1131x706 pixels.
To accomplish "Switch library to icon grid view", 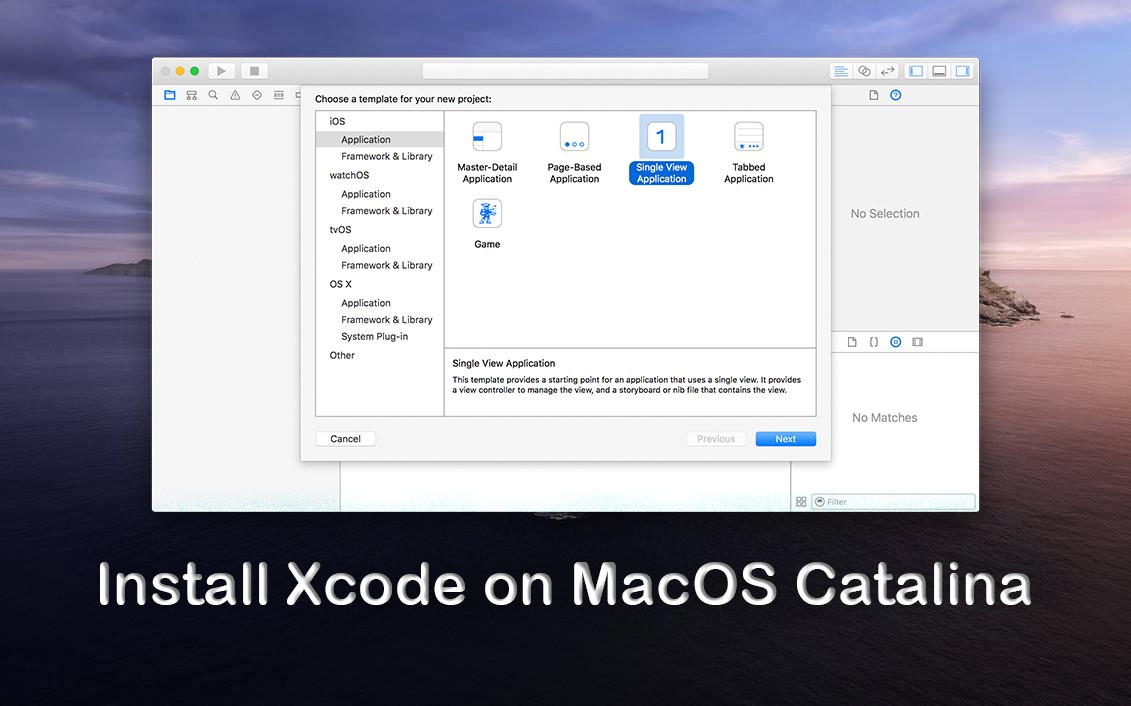I will point(801,502).
